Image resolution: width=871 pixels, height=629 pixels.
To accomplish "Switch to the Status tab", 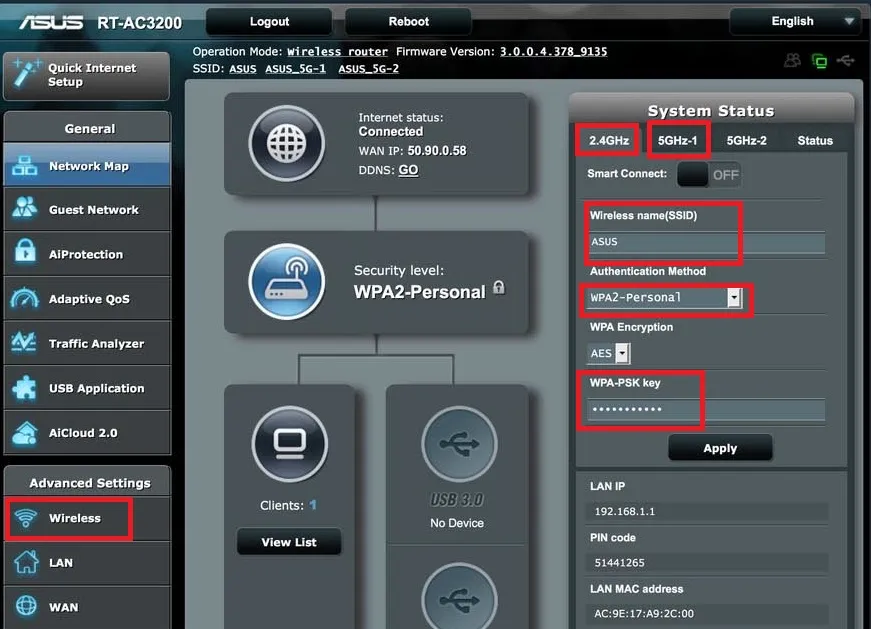I will (815, 141).
